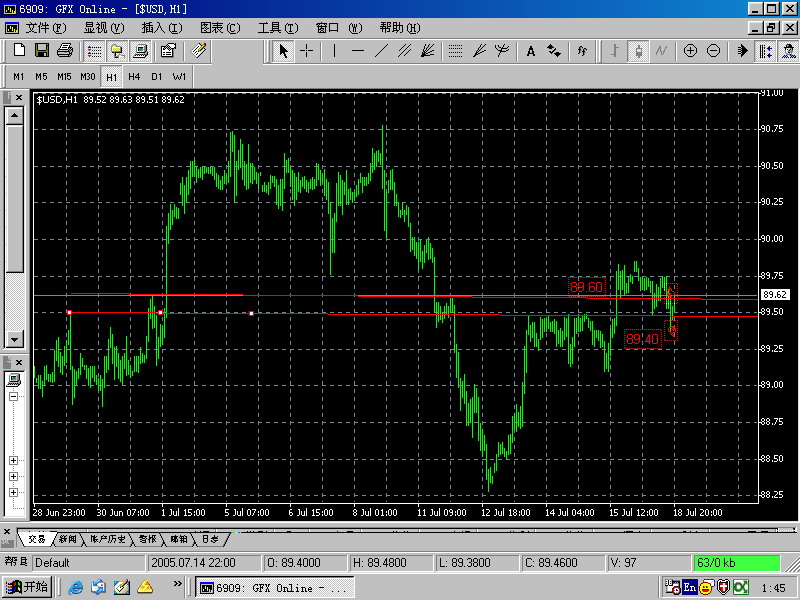Click the left panel scroll-up arrow
This screenshot has height=600, width=800.
coord(14,115)
